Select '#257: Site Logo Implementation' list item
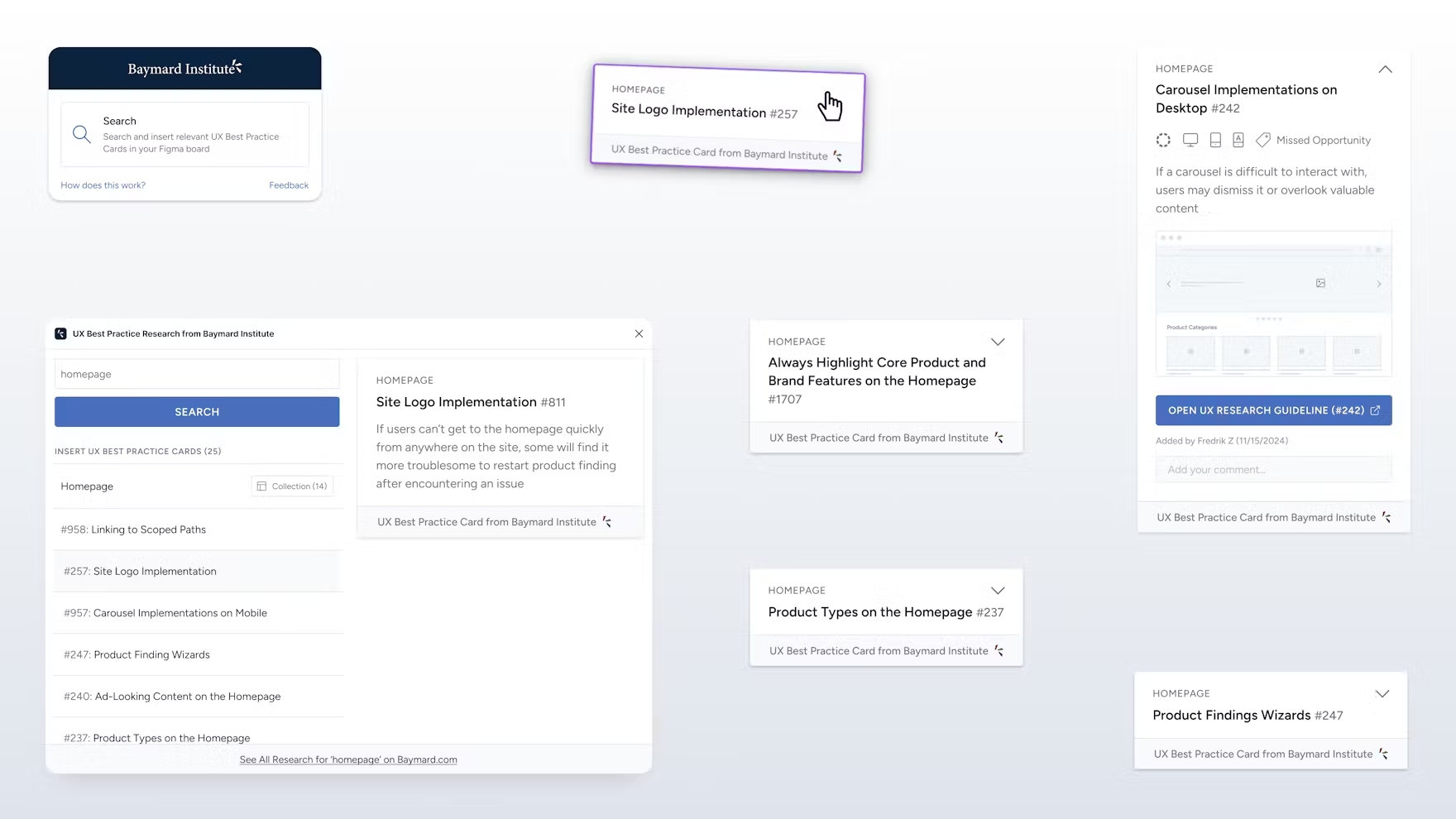This screenshot has width=1456, height=819. click(x=199, y=571)
